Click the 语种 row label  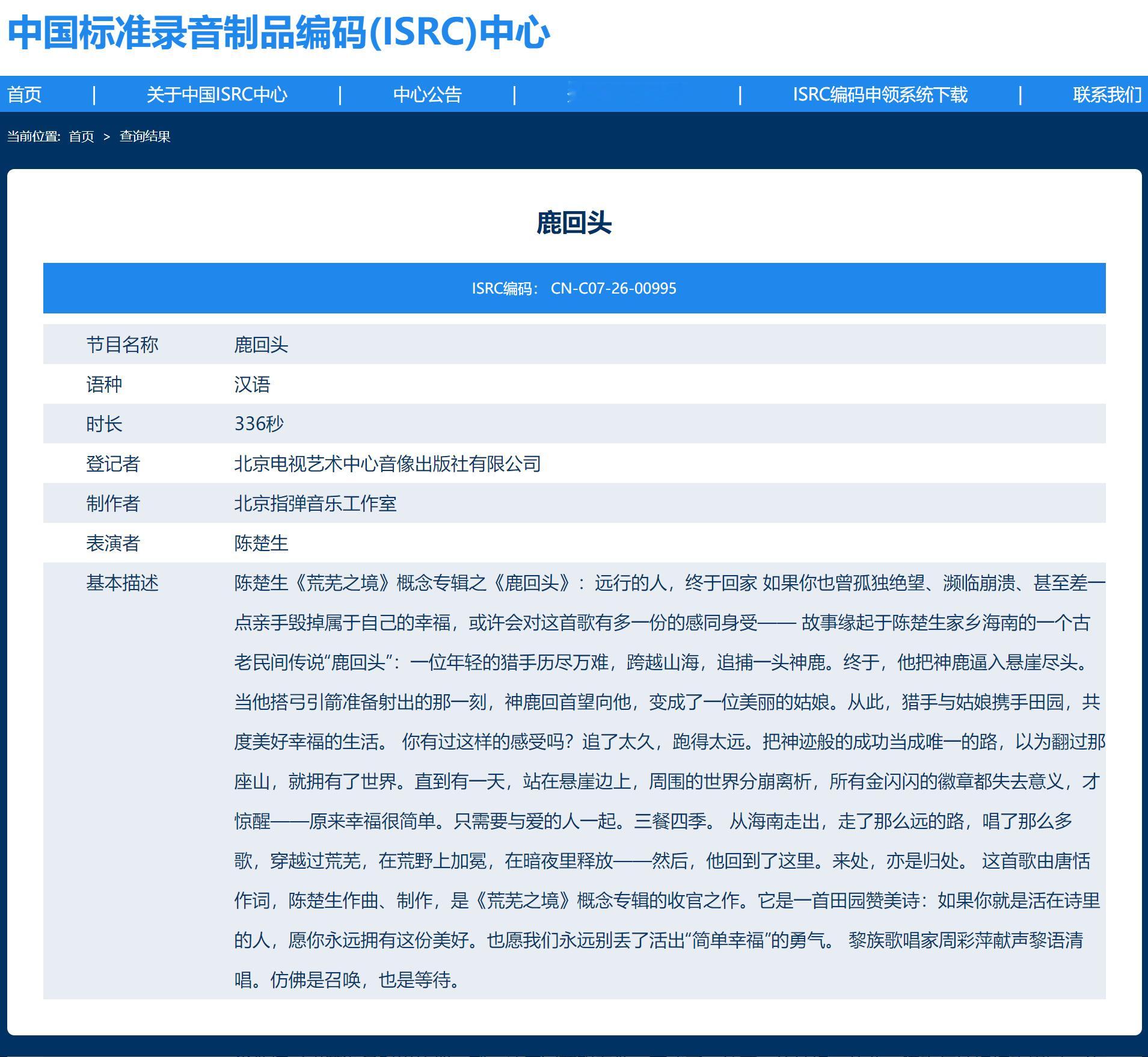tap(104, 384)
